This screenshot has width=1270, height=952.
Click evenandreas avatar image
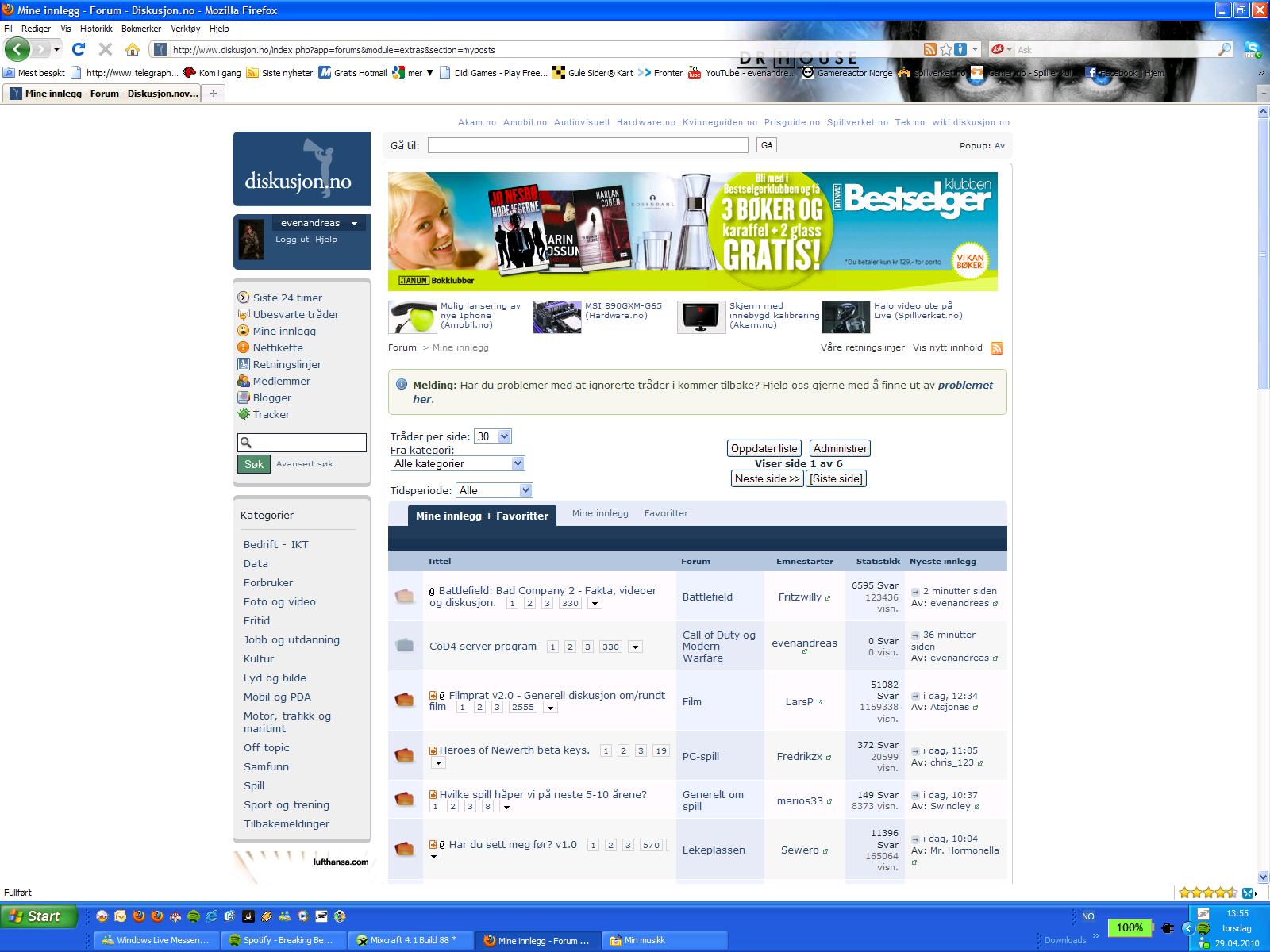pyautogui.click(x=251, y=240)
